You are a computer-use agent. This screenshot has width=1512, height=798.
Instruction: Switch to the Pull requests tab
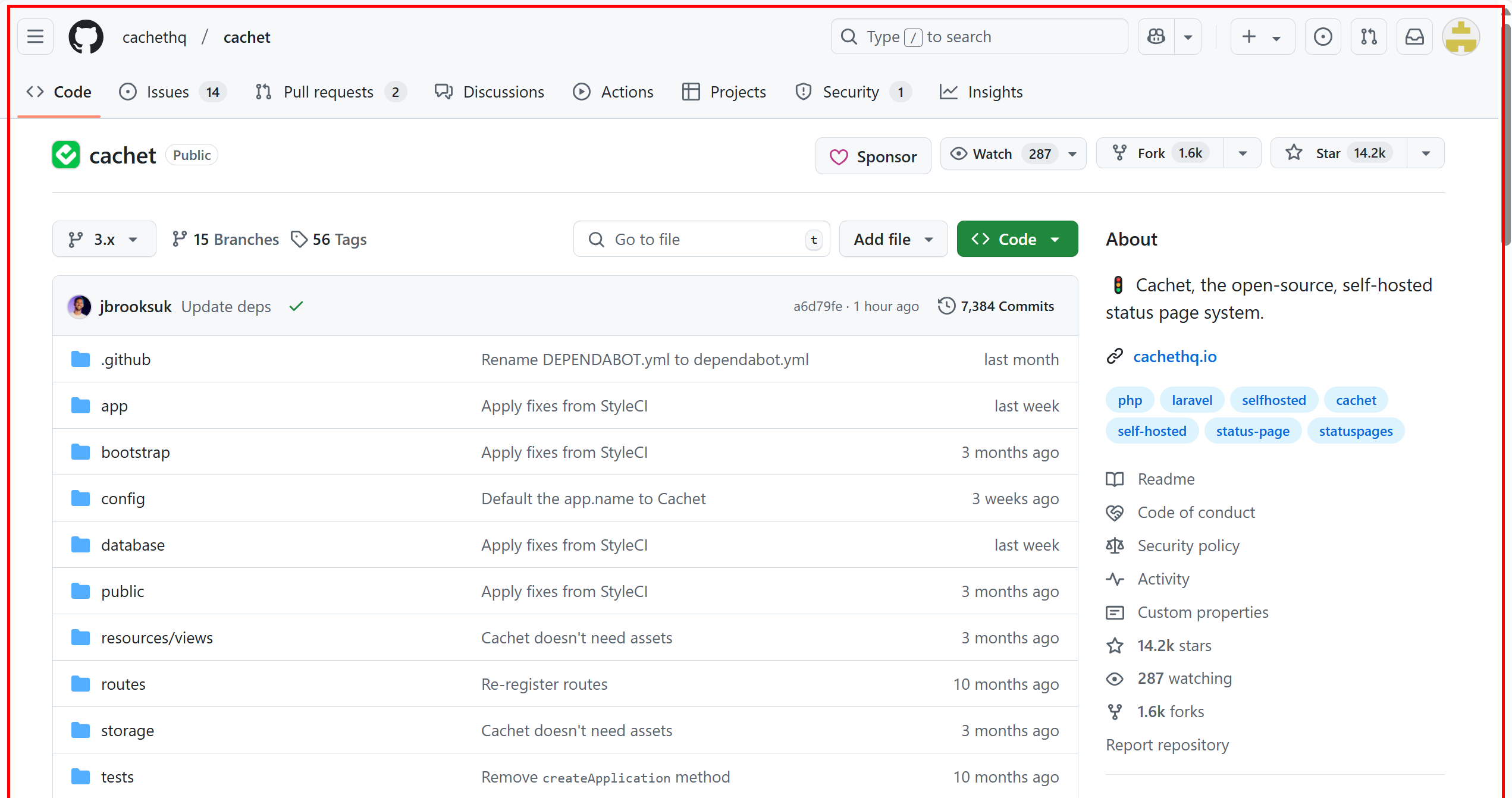point(328,92)
